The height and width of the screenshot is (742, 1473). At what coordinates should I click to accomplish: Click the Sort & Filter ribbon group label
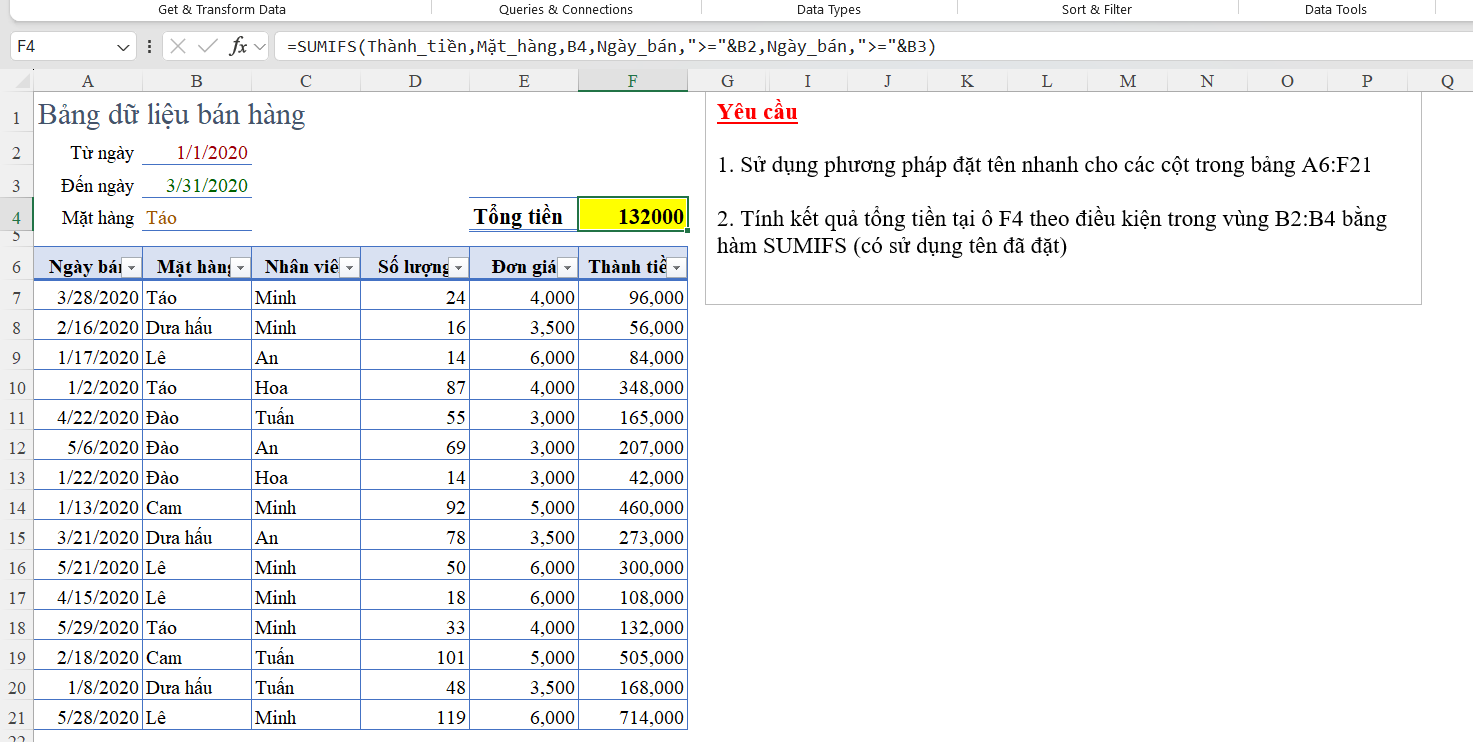tap(1097, 9)
